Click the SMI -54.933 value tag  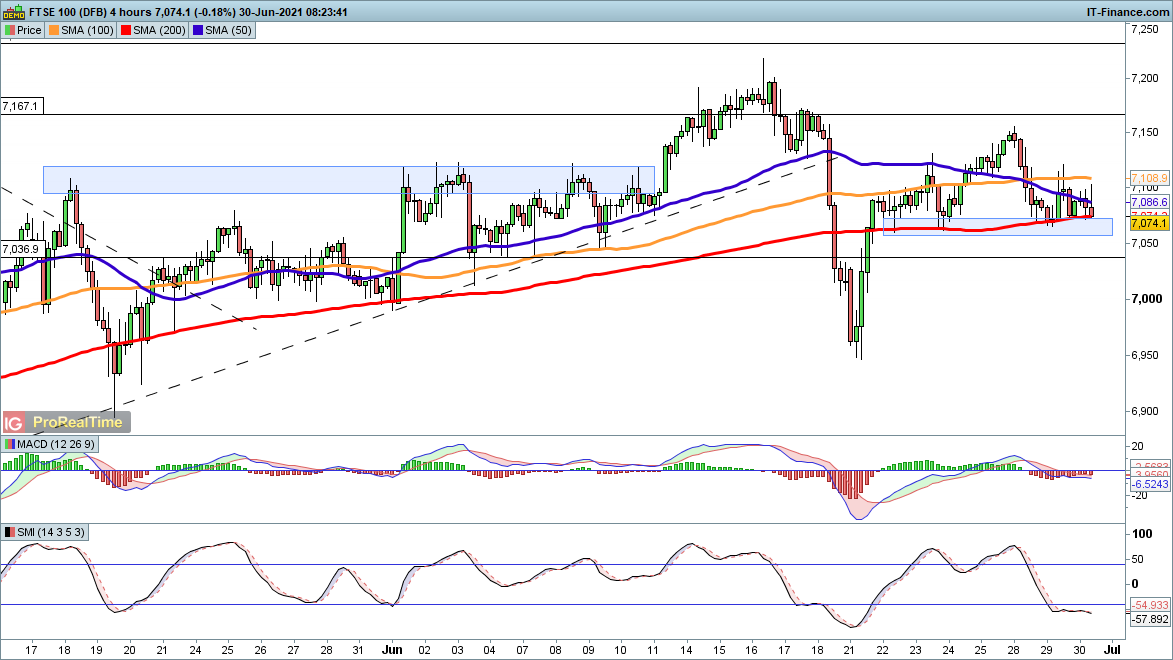click(x=1149, y=606)
